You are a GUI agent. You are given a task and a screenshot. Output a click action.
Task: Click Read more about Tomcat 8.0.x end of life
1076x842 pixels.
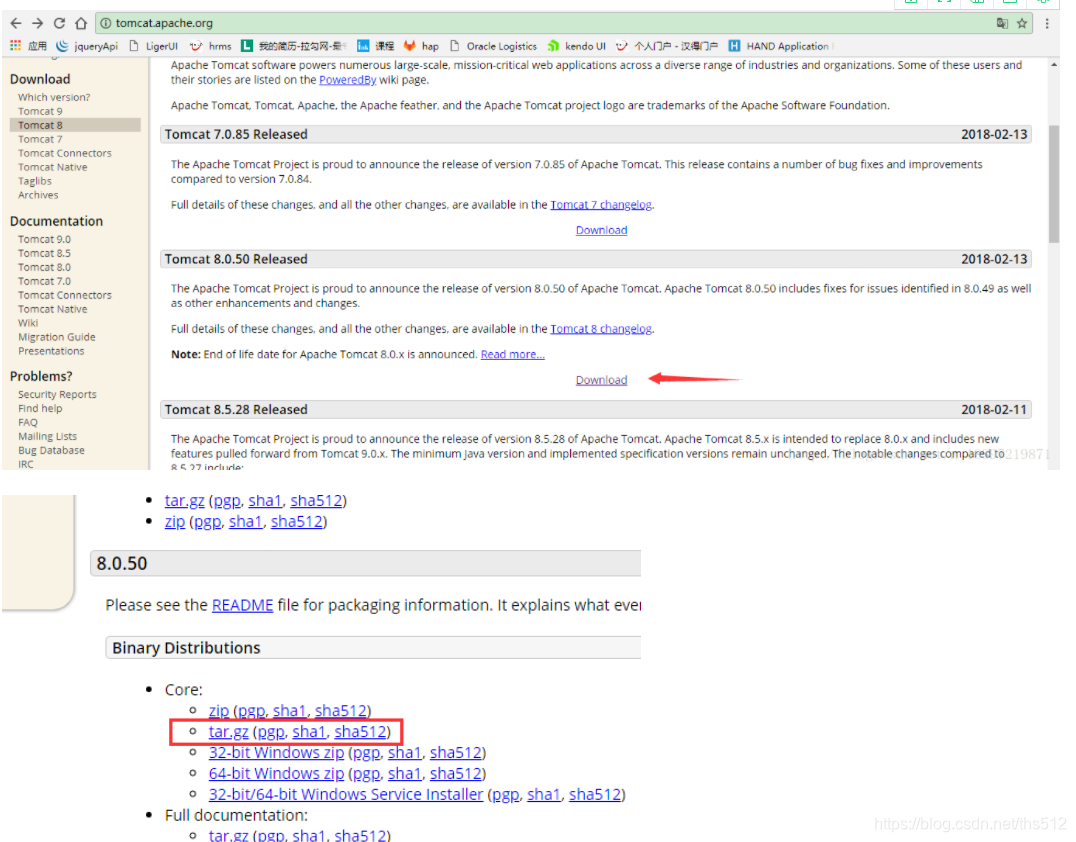[512, 353]
